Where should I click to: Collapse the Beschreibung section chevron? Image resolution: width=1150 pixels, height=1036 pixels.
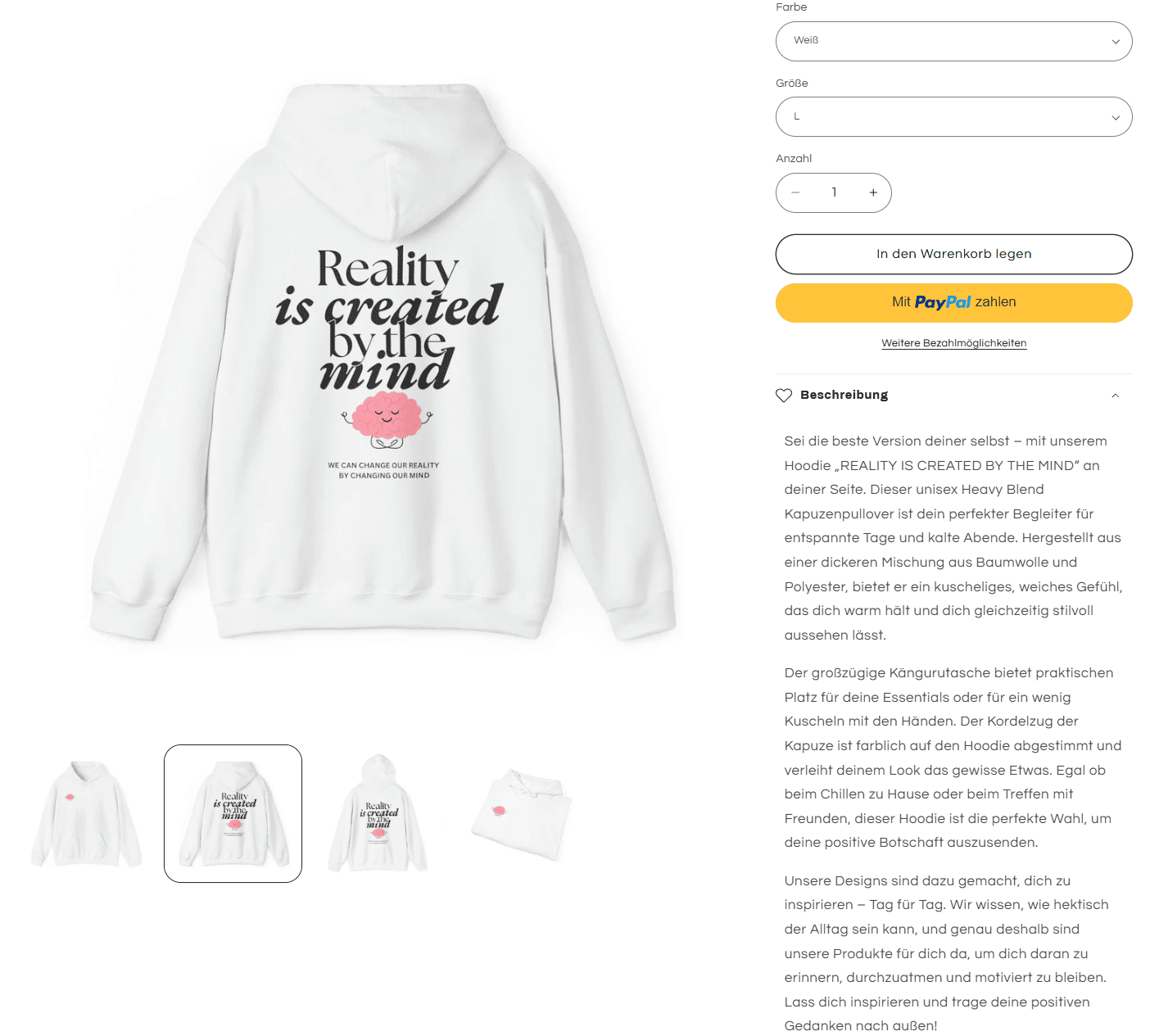[1115, 396]
